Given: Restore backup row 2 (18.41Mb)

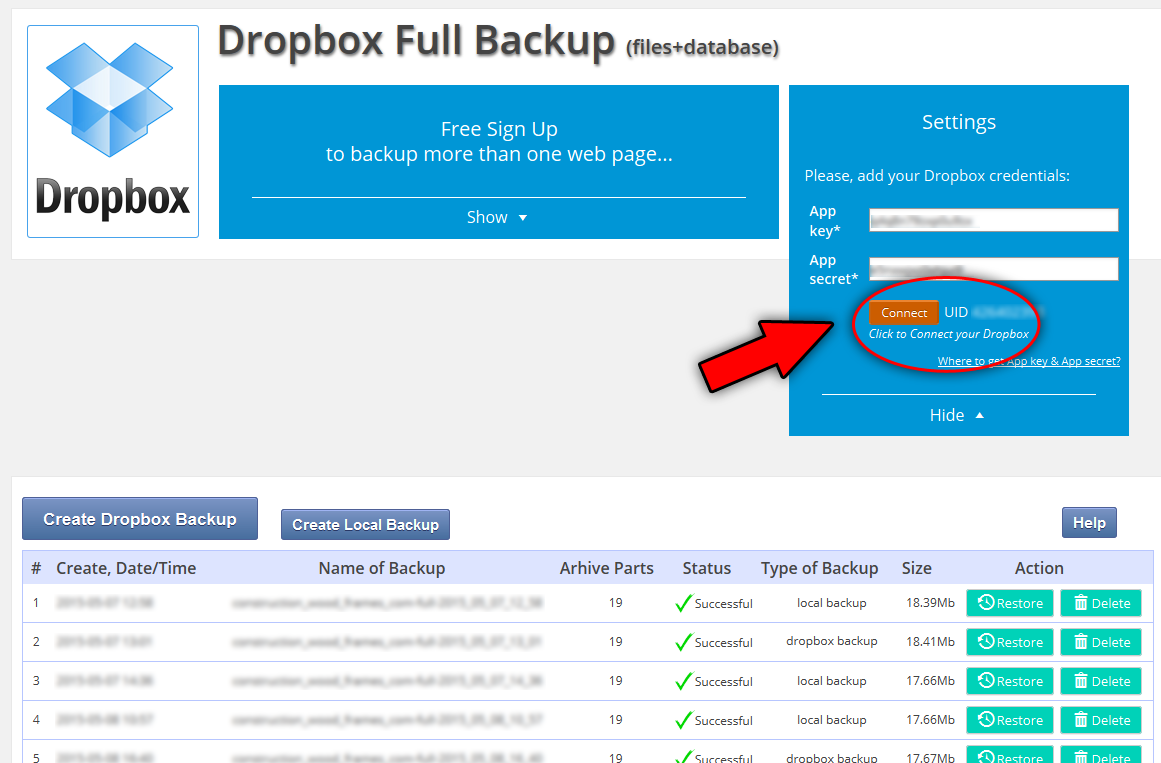Looking at the screenshot, I should [1010, 642].
